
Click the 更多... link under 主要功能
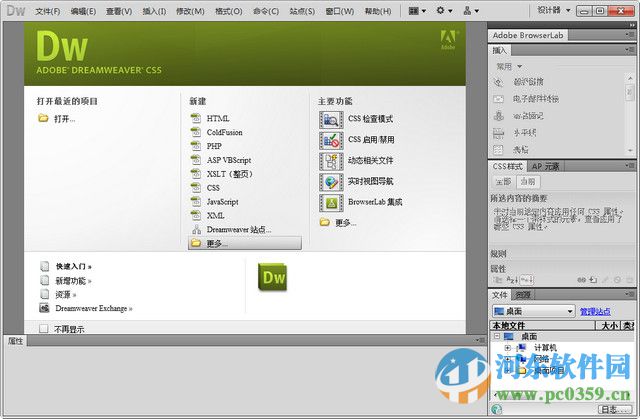[346, 223]
